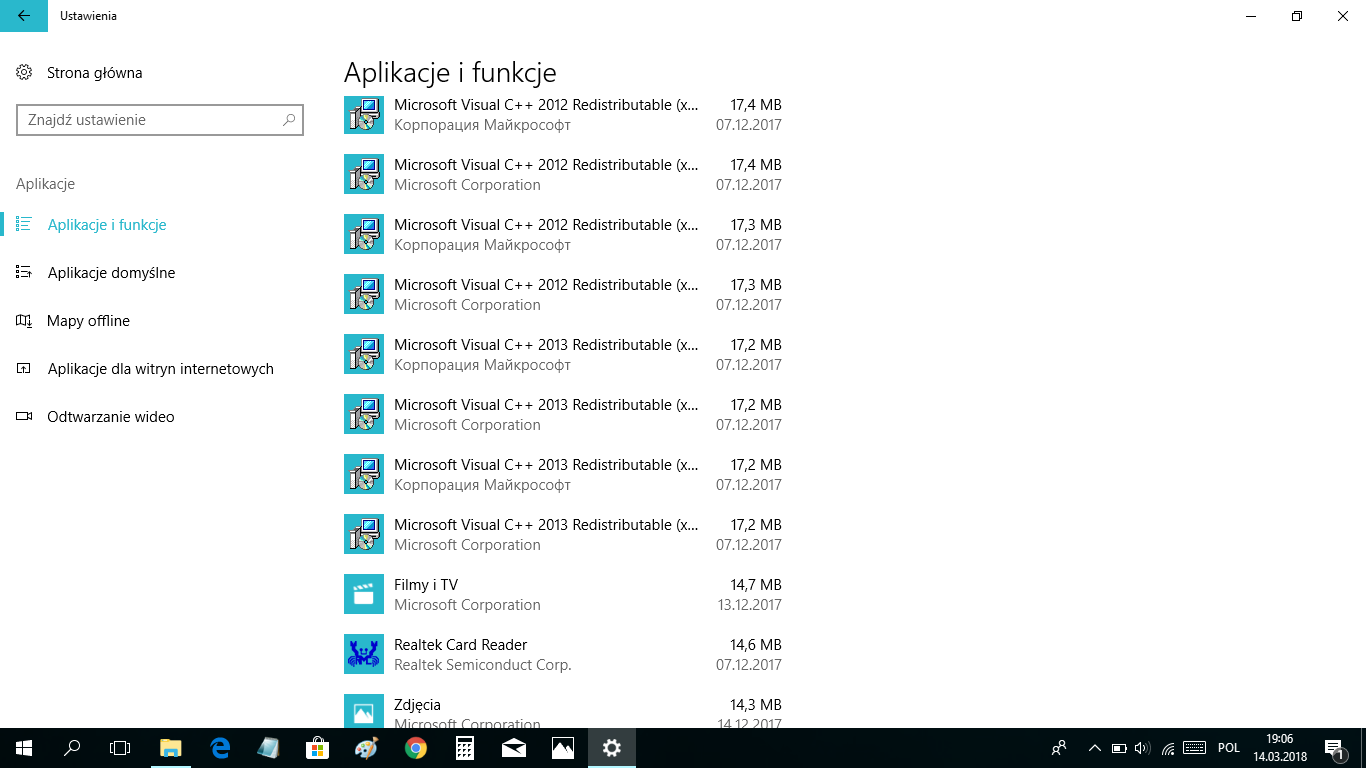Screen dimensions: 1366x768
Task: Open the notepad app on taskbar
Action: pos(269,748)
